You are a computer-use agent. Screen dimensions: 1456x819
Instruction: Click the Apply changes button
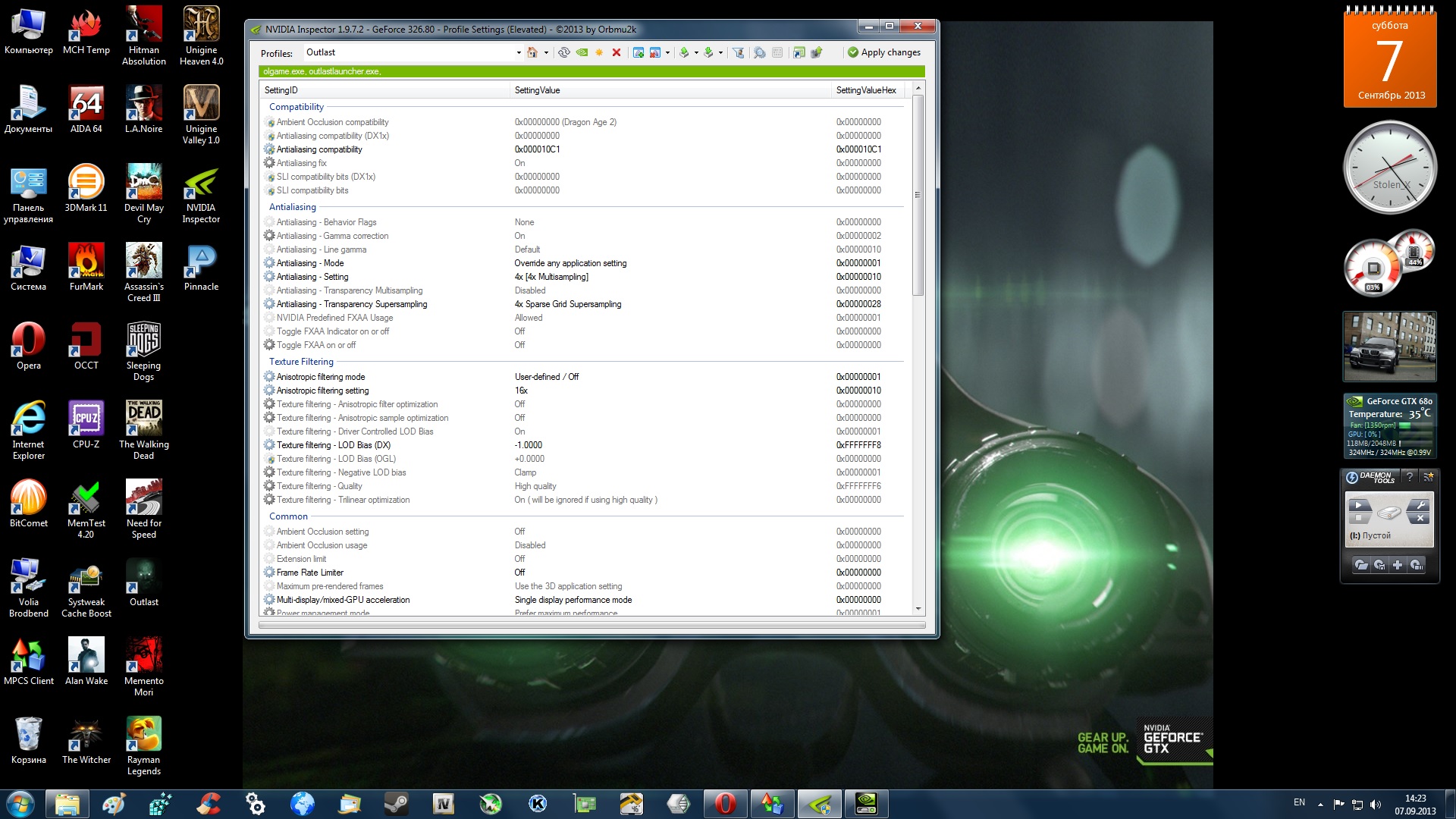point(884,52)
